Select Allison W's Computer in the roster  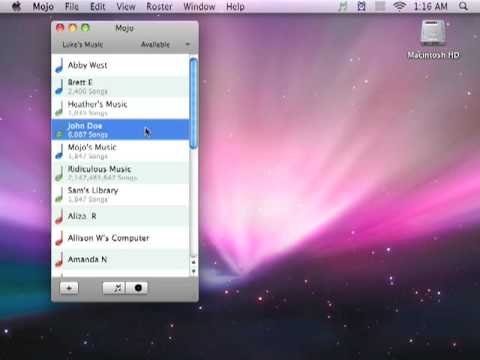click(120, 238)
